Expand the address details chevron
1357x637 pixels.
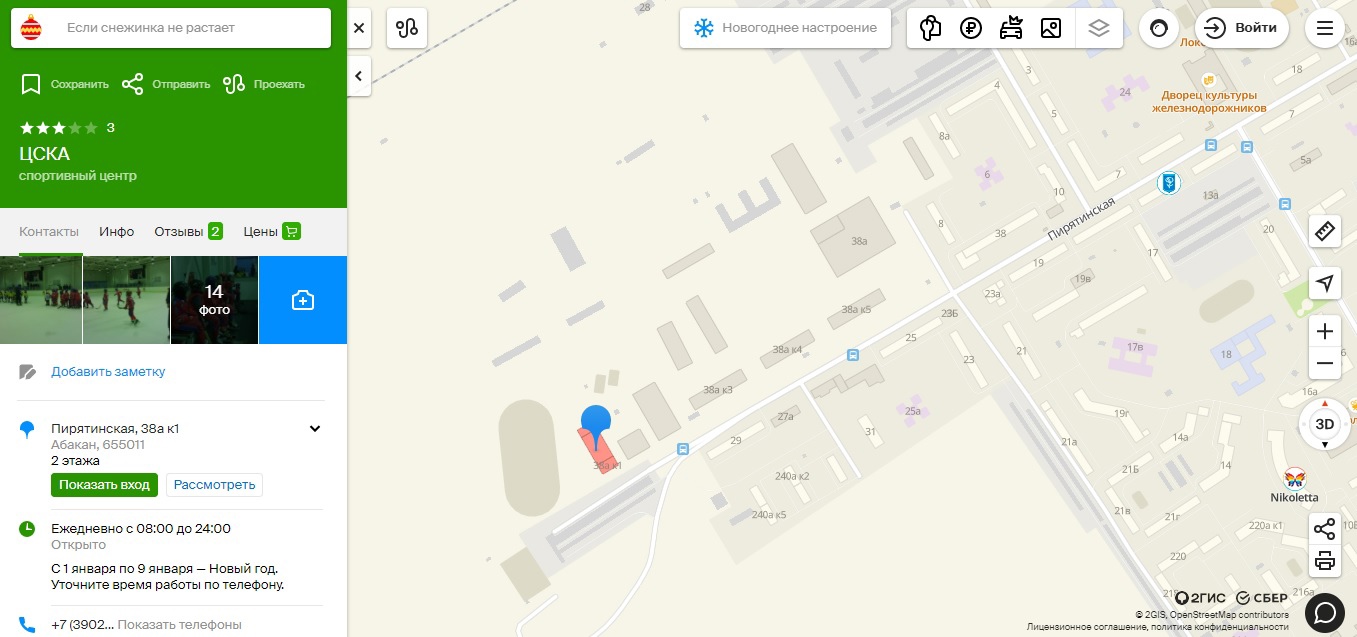315,429
